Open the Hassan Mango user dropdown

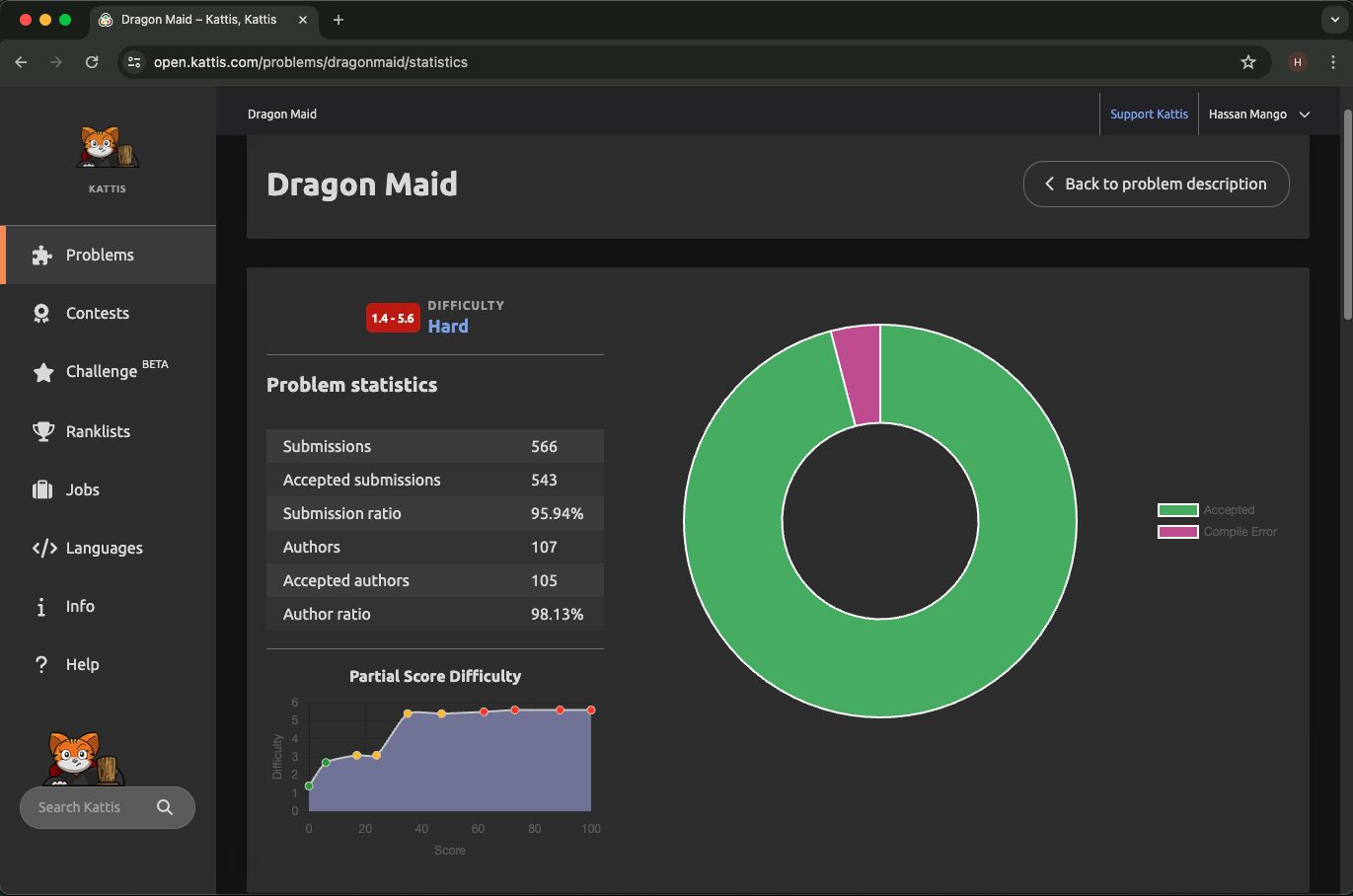[1259, 114]
